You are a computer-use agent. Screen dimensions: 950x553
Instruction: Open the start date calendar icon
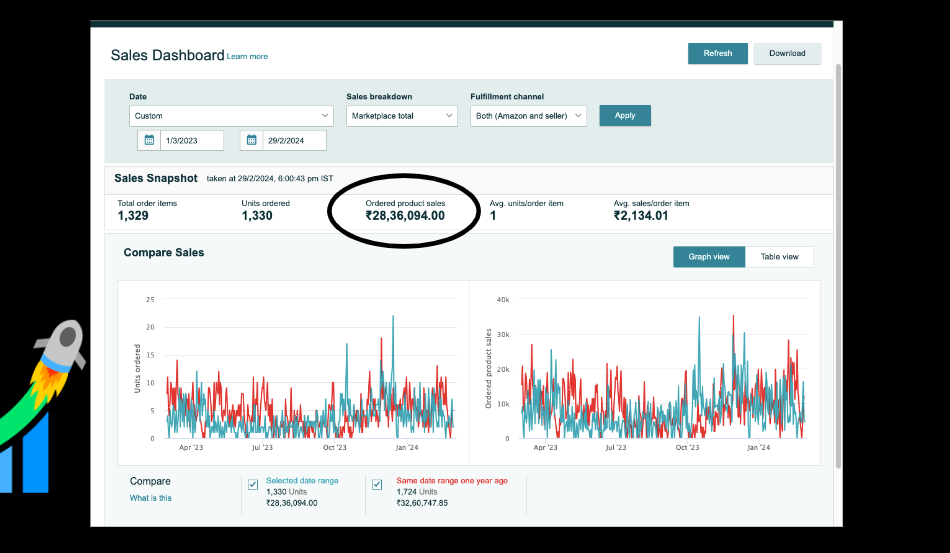[x=149, y=141]
